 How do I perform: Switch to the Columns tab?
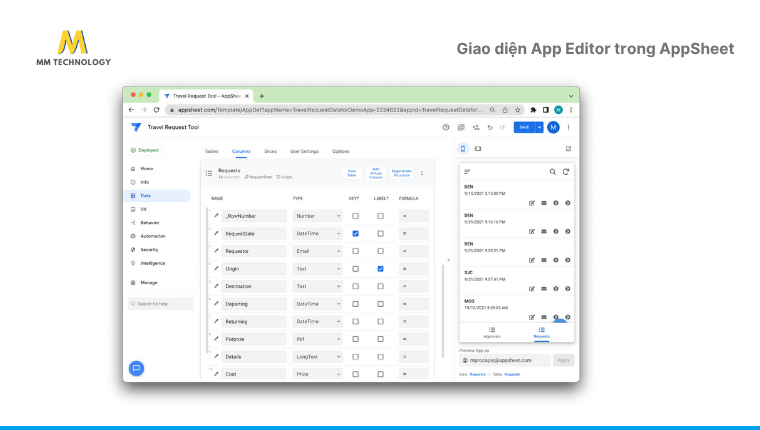241,151
